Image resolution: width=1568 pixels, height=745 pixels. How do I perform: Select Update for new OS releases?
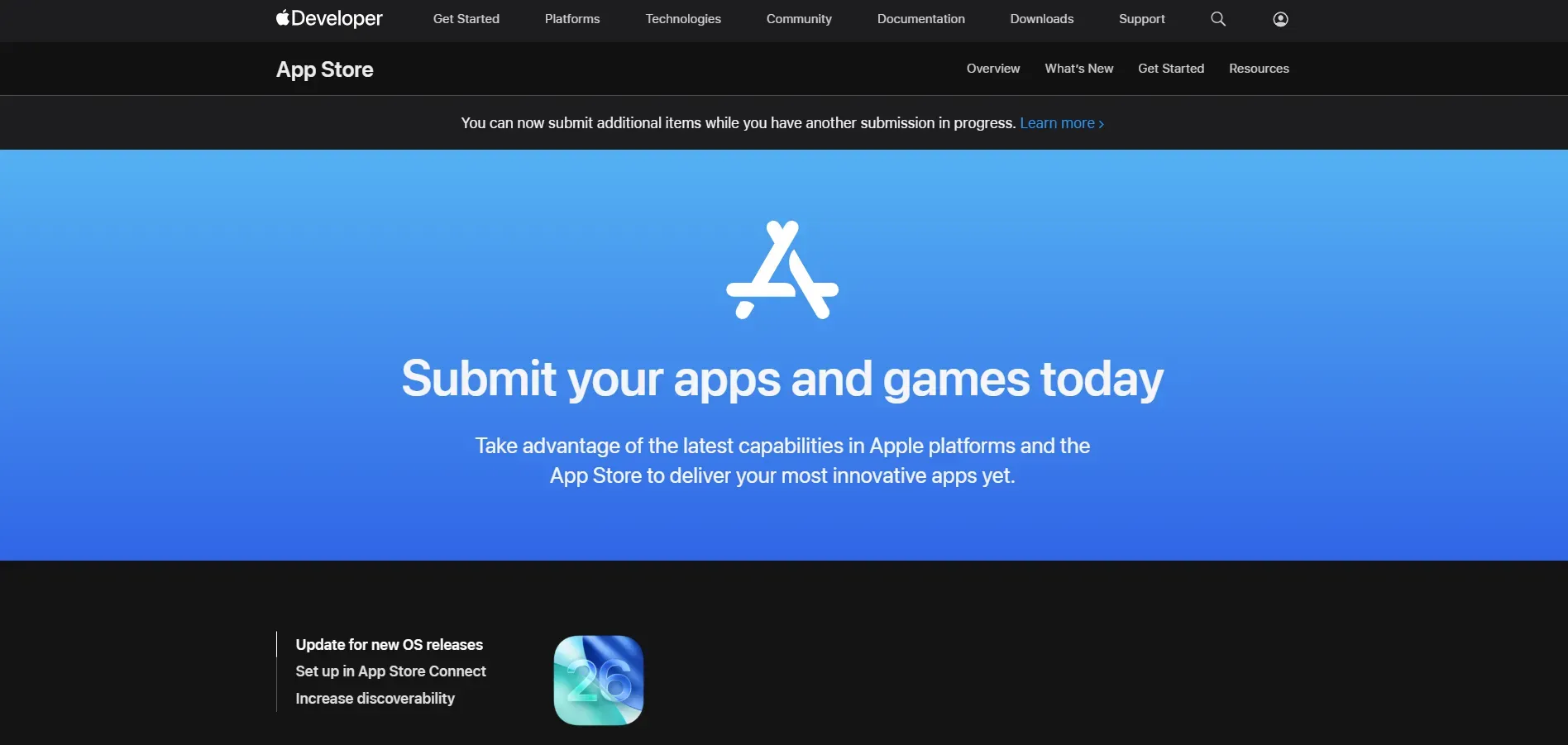point(389,644)
